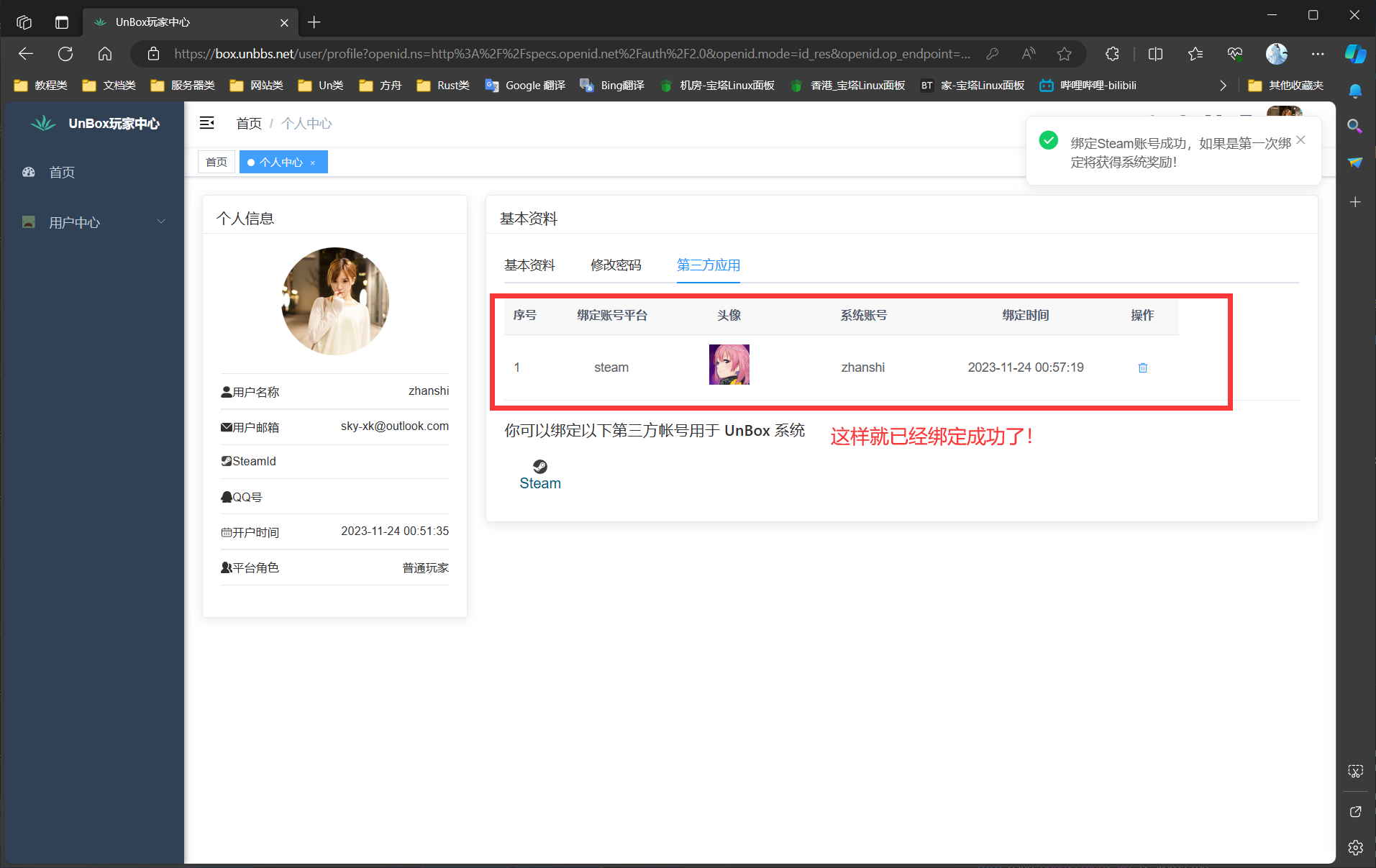Switch to the 修改密码 tab
The height and width of the screenshot is (868, 1376).
pyautogui.click(x=616, y=265)
